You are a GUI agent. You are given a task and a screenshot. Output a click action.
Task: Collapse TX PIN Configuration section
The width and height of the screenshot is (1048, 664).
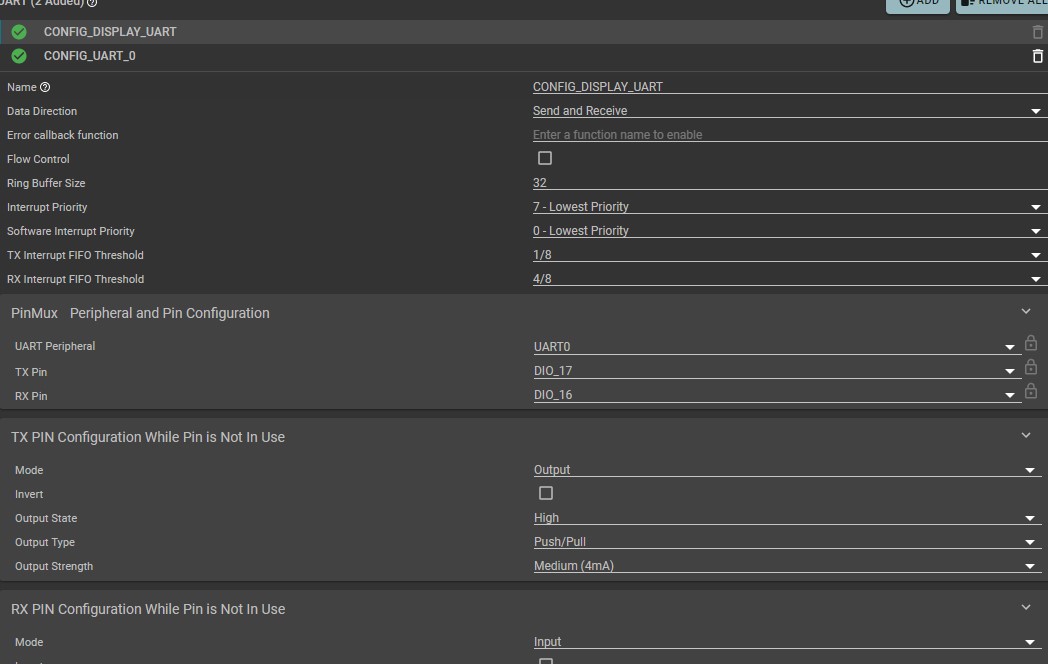tap(1026, 436)
